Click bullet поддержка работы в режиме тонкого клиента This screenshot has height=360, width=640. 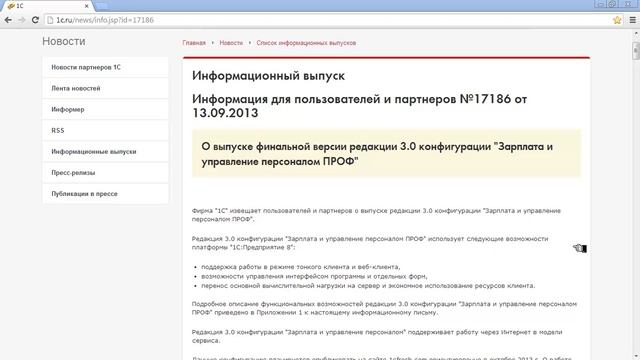click(300, 267)
